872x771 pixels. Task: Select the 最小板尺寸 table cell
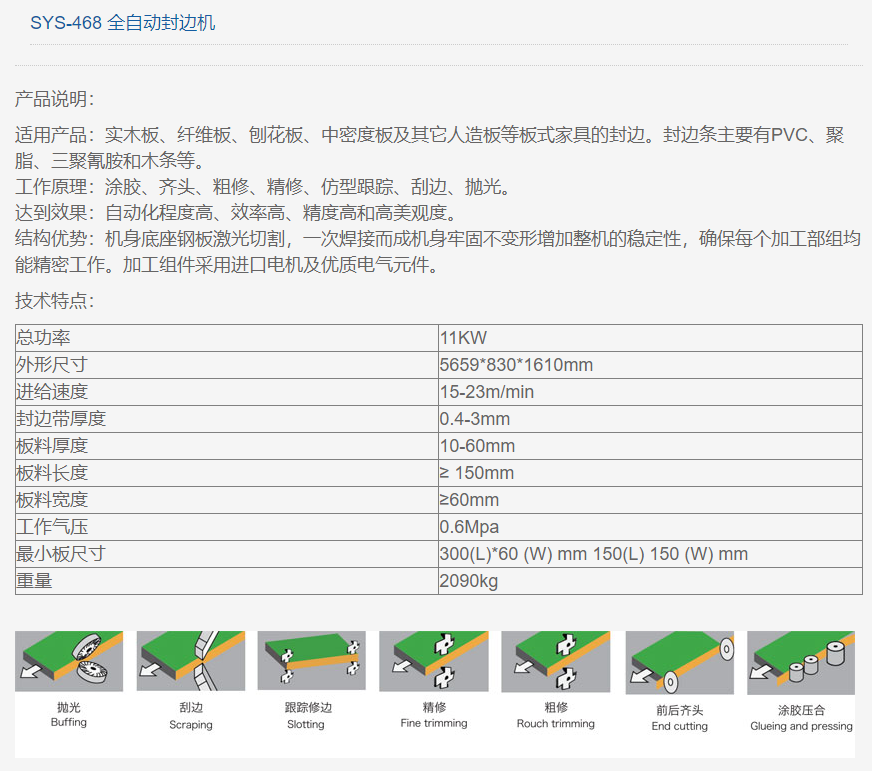tap(227, 554)
